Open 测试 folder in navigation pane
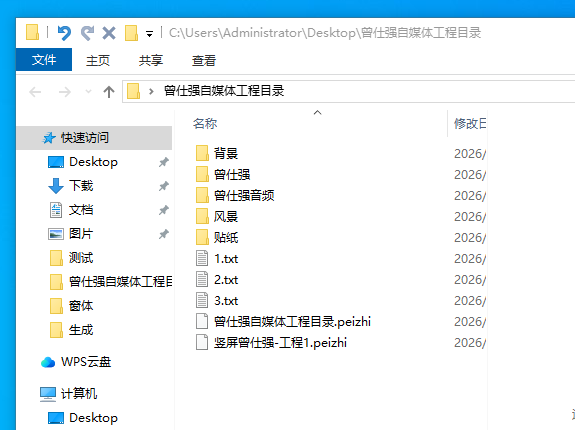Image resolution: width=575 pixels, height=430 pixels. point(81,258)
